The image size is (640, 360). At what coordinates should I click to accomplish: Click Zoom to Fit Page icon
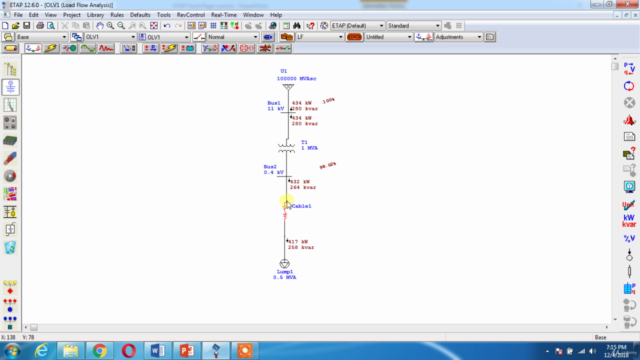[x=153, y=26]
